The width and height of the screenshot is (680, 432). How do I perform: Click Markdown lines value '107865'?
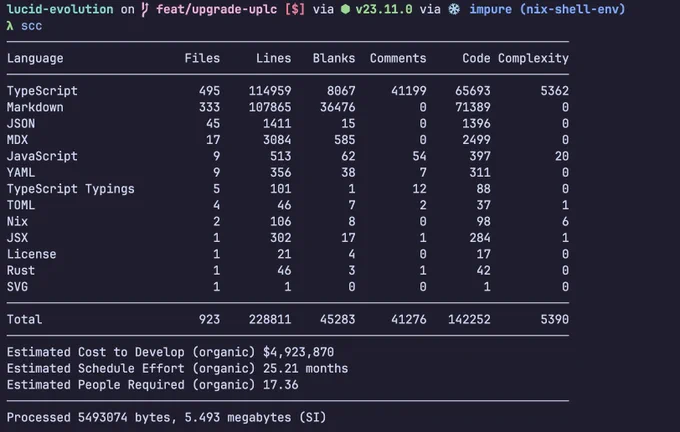[x=270, y=107]
